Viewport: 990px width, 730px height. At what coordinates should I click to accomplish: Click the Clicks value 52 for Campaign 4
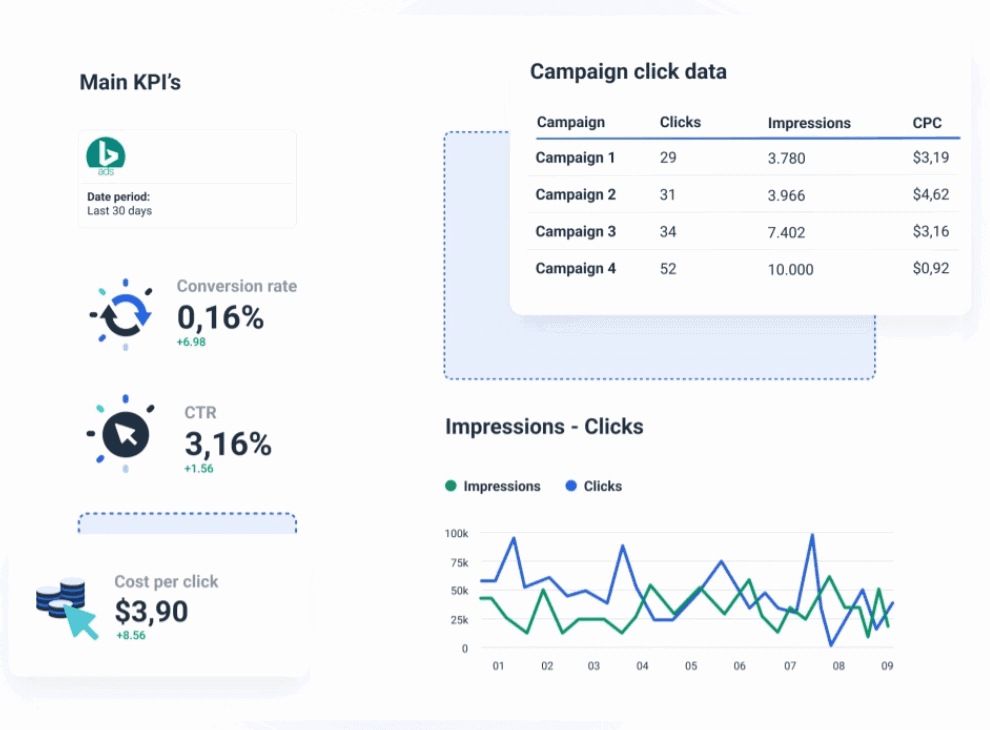click(668, 268)
